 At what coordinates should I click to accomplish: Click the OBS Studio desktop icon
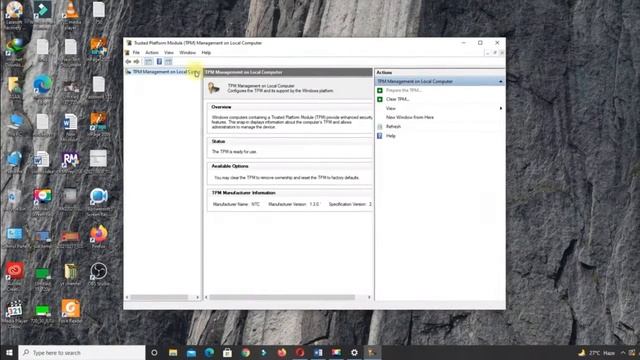(x=98, y=274)
